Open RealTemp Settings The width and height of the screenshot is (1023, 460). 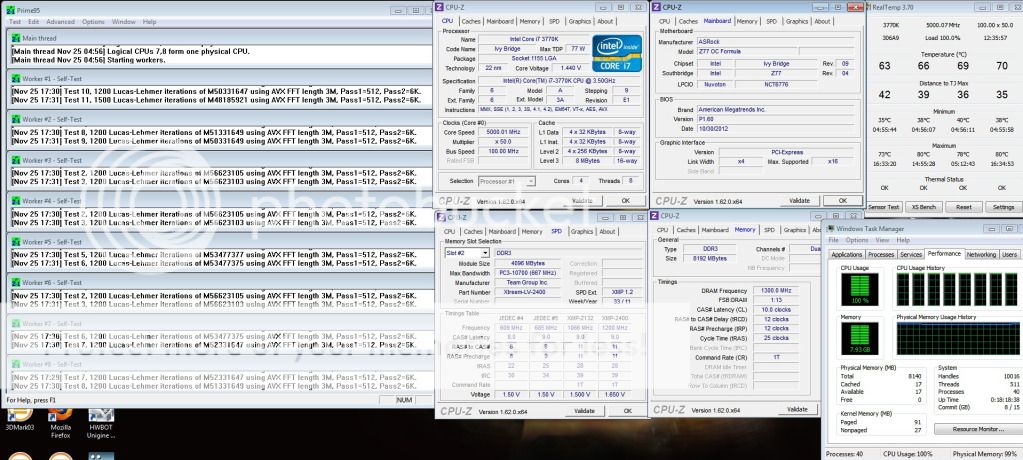(x=1001, y=207)
